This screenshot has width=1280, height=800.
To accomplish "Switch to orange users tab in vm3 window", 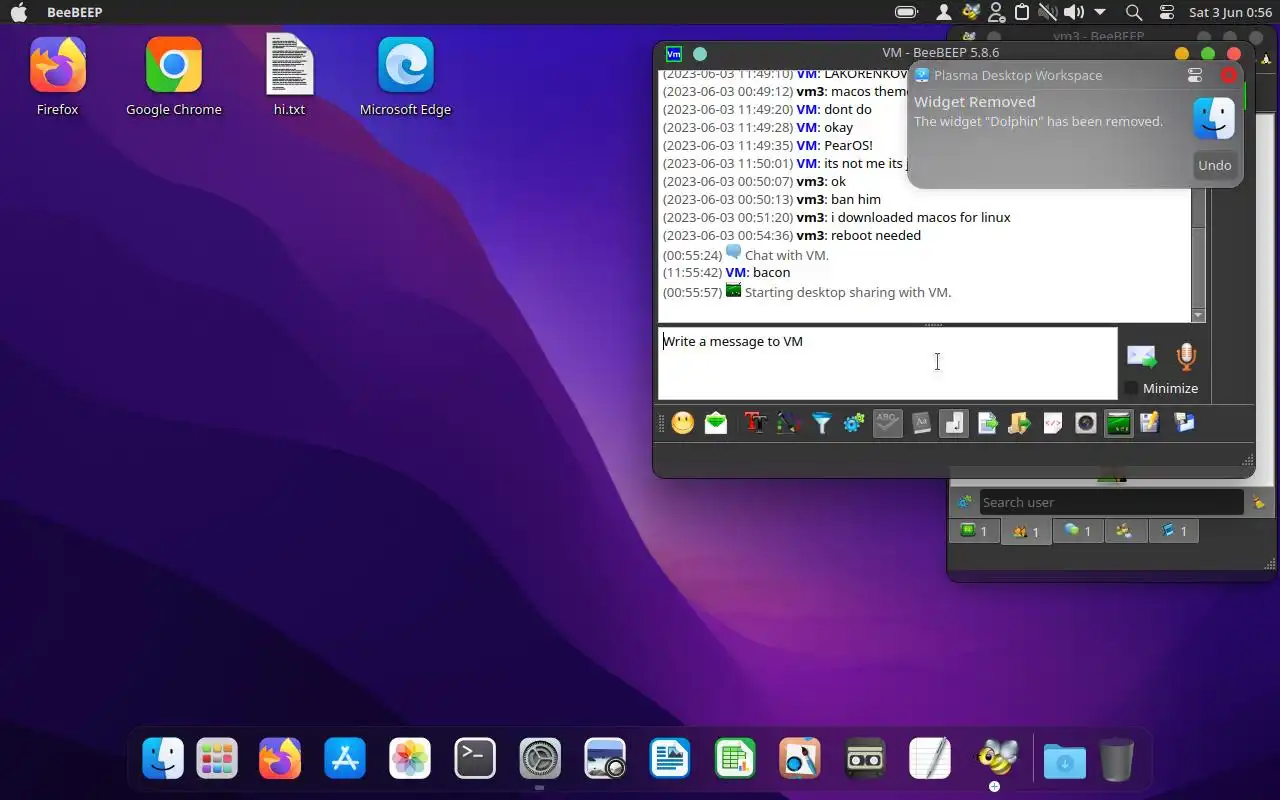I will (1026, 531).
